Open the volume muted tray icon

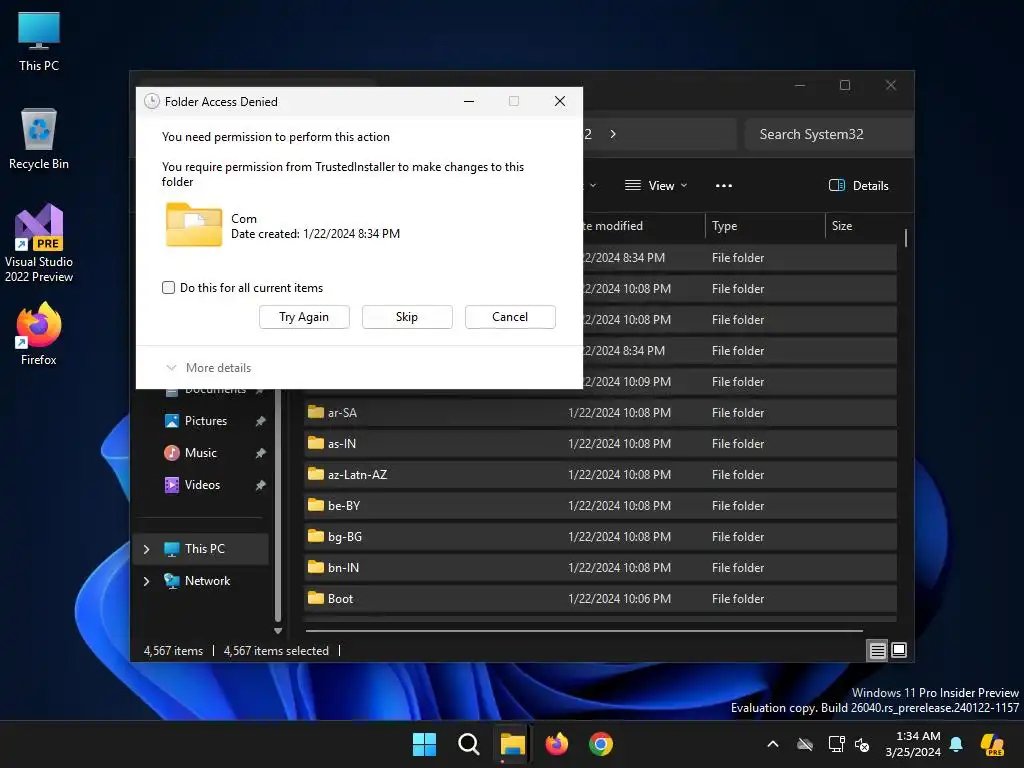coord(862,744)
